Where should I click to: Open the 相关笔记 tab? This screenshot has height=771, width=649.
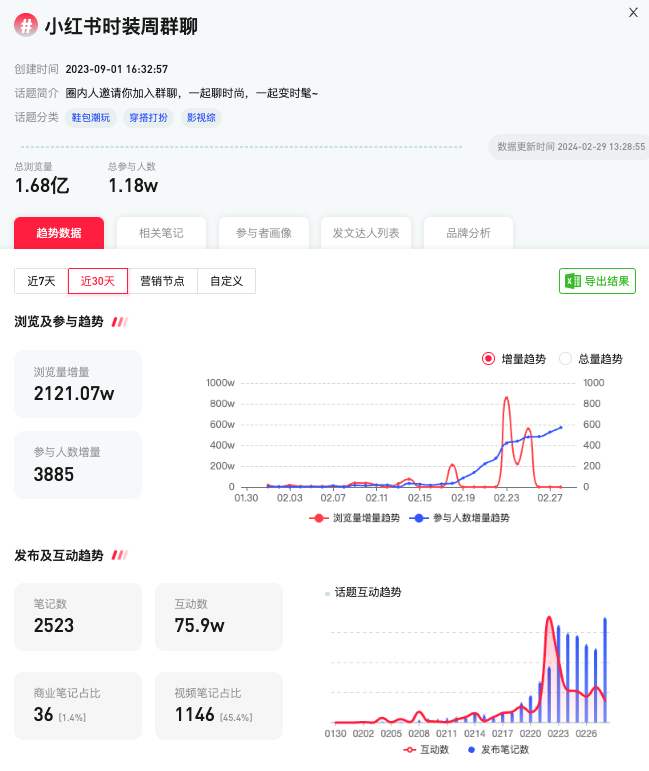(x=161, y=233)
